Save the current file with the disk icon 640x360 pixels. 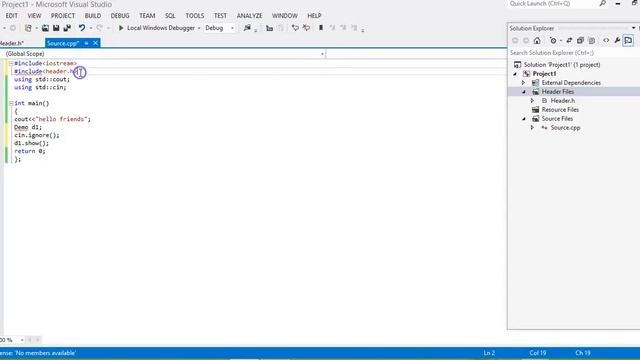click(x=56, y=28)
